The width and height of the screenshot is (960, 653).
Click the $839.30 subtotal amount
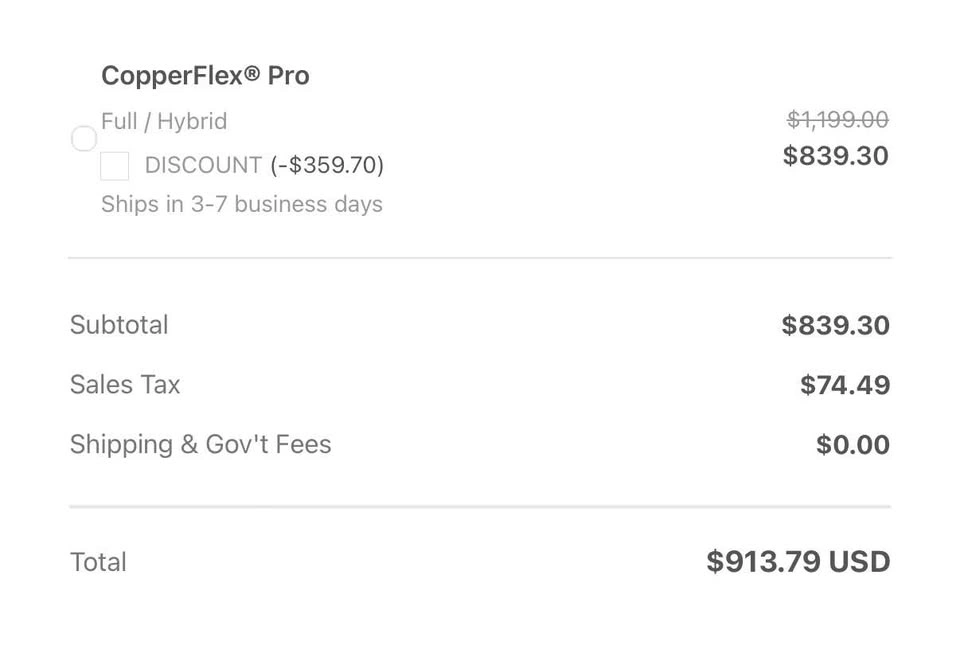click(835, 325)
